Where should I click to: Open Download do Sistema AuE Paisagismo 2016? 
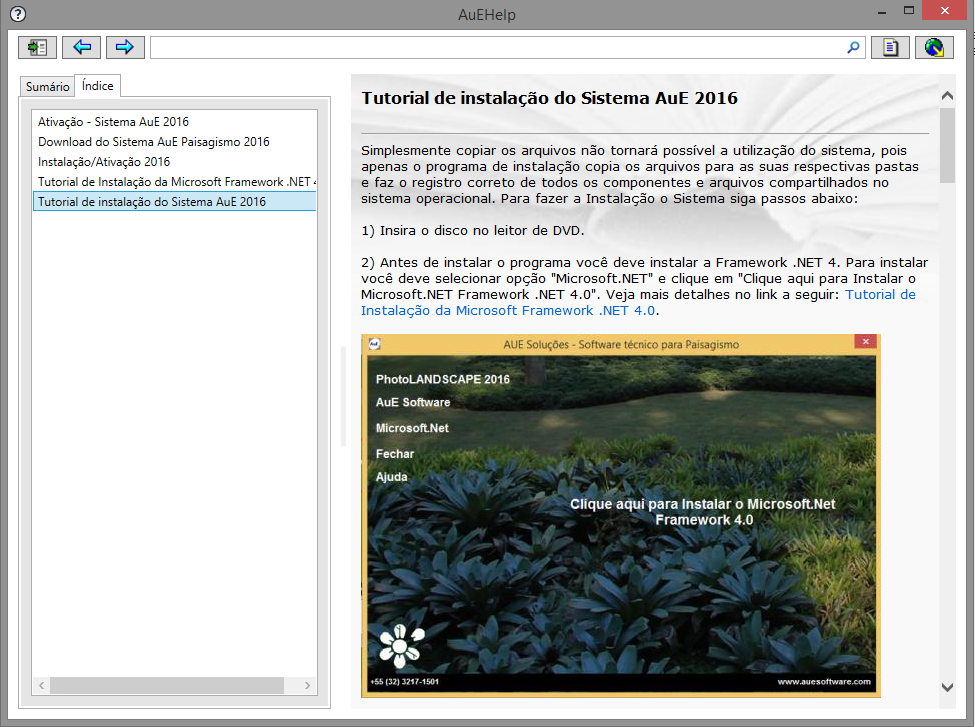tap(153, 142)
